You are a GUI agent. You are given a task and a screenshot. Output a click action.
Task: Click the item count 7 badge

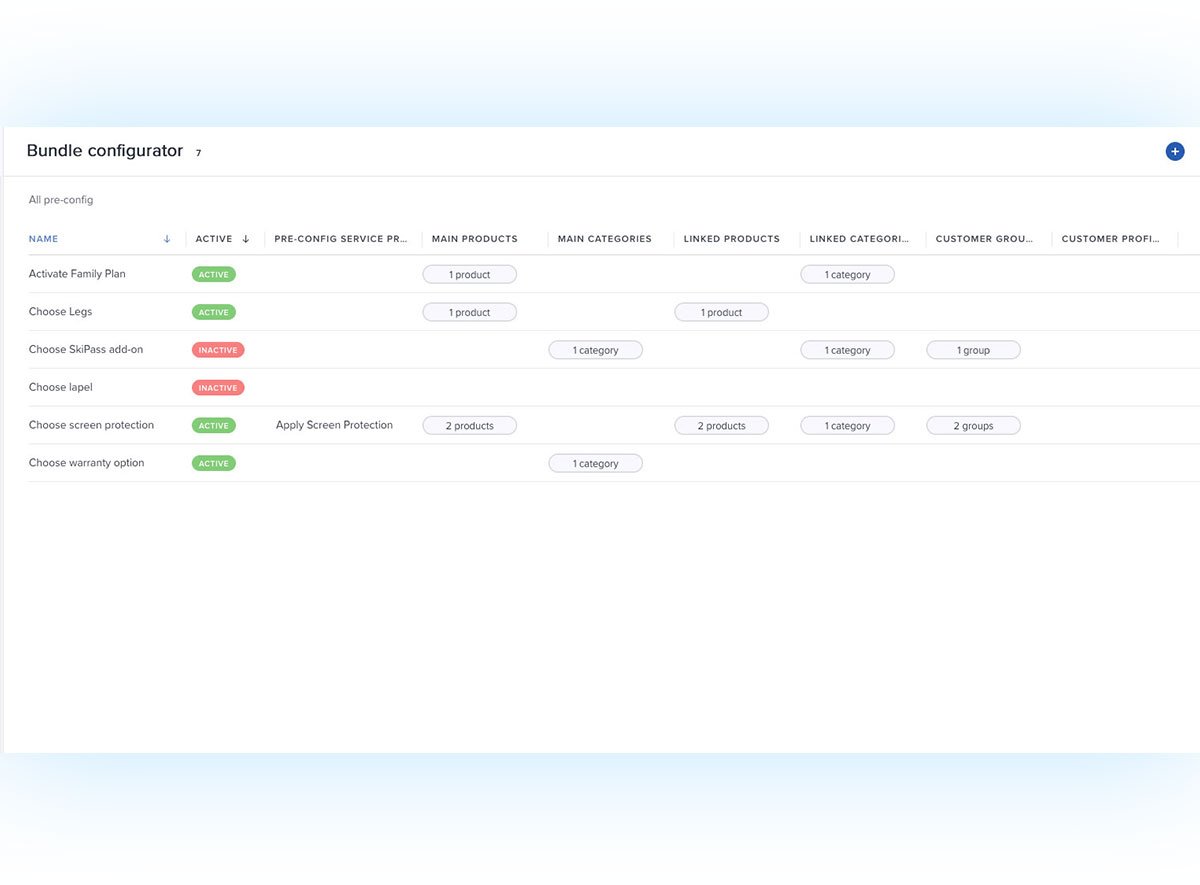click(x=198, y=153)
